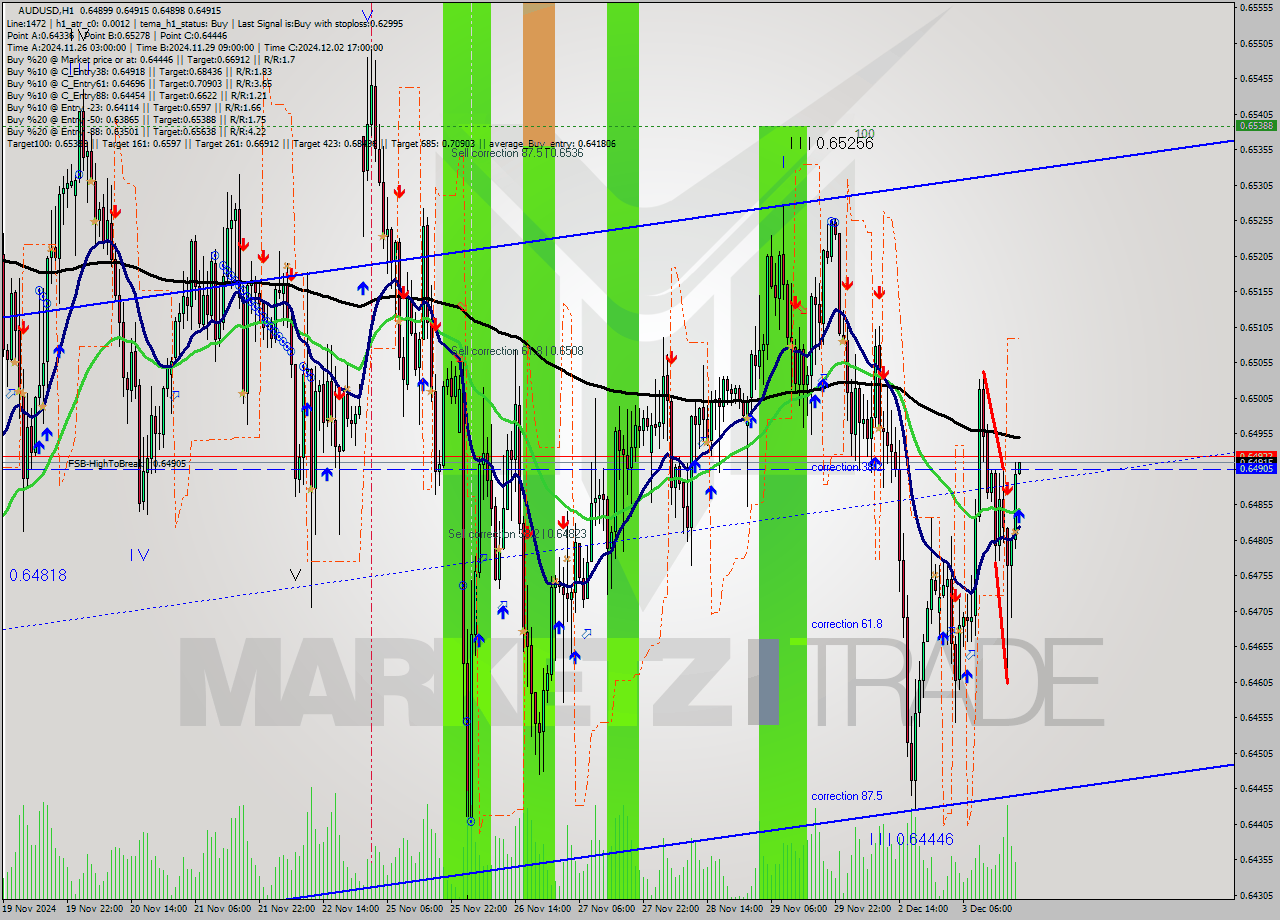Image resolution: width=1280 pixels, height=920 pixels.
Task: Click the red 0.64923 price tag
Action: pyautogui.click(x=1256, y=456)
